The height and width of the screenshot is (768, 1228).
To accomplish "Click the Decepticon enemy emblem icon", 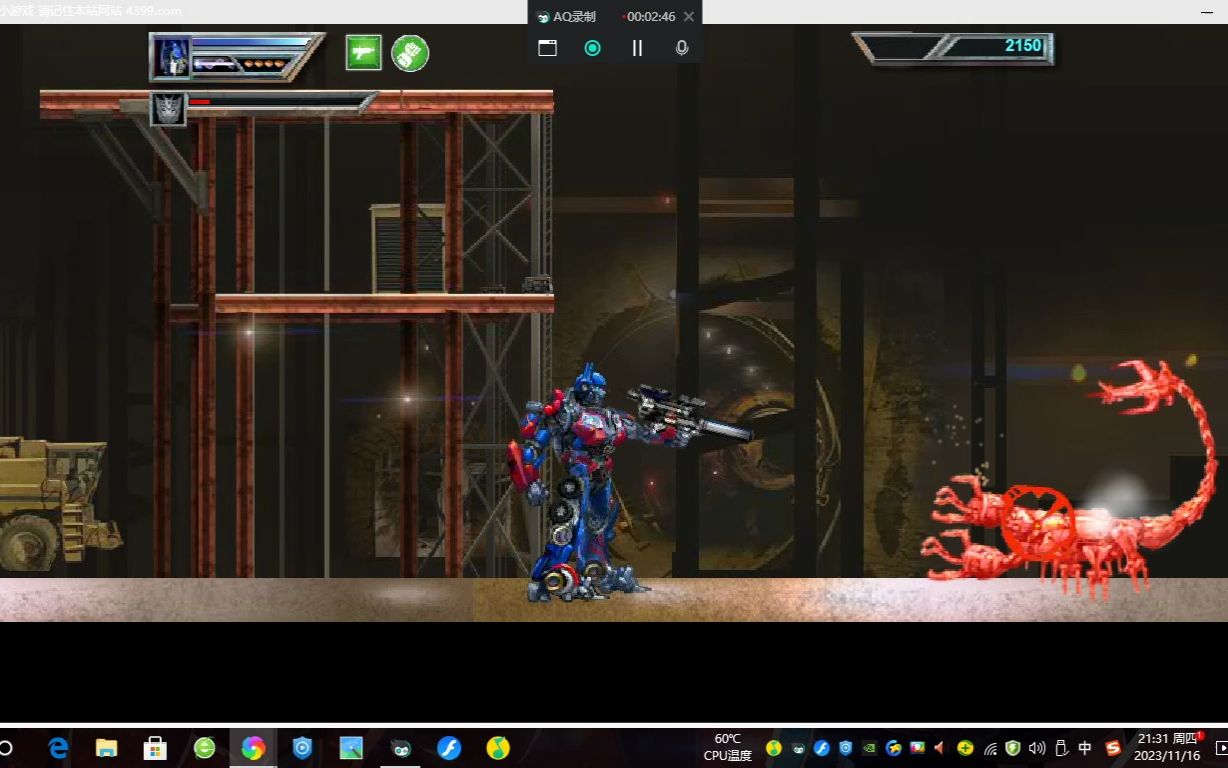I will pyautogui.click(x=168, y=108).
